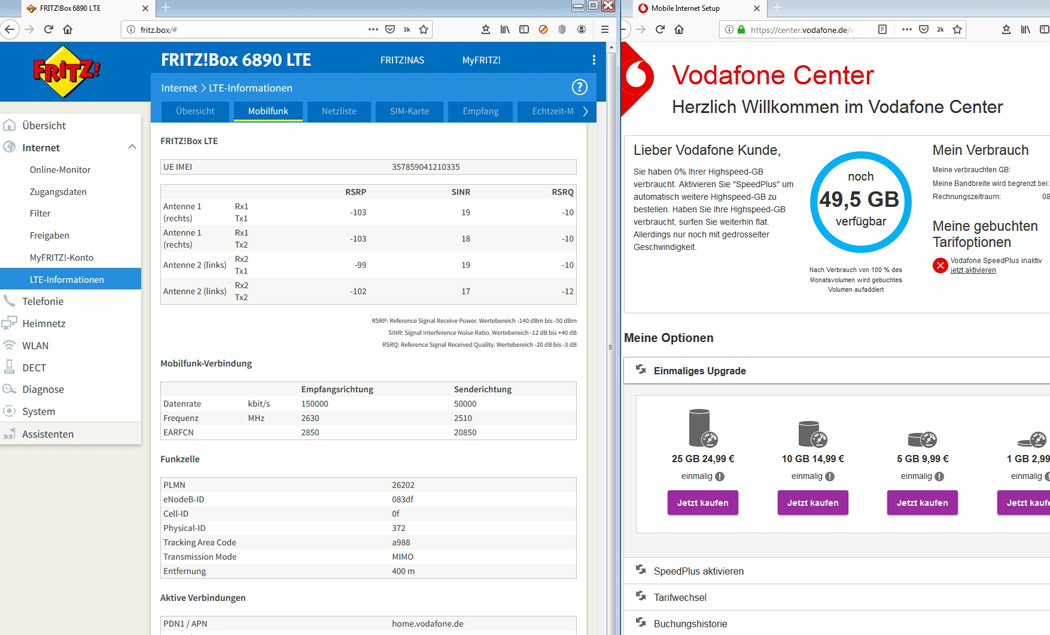Screen dimensions: 1050x635
Task: Buy the 25 GB 24,99 € upgrade
Action: click(x=702, y=502)
